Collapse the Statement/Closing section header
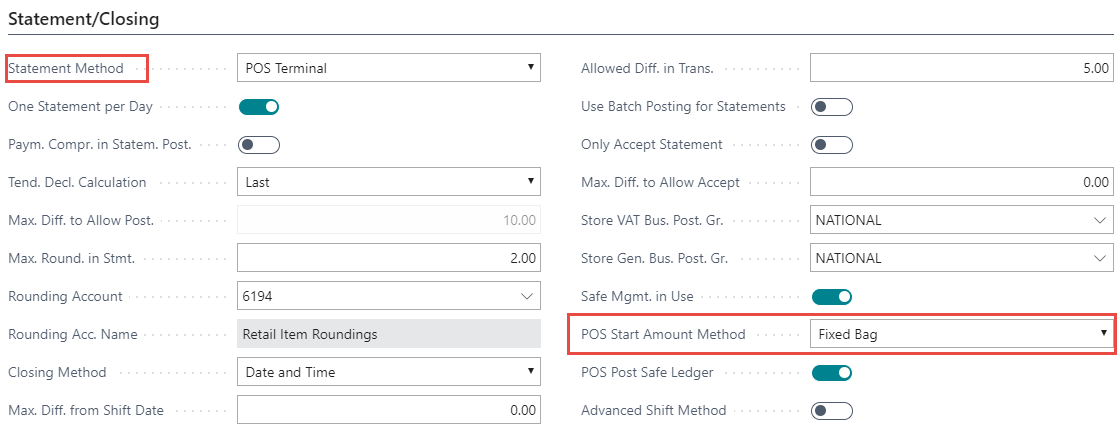Screen dimensions: 1117x436 [83, 18]
